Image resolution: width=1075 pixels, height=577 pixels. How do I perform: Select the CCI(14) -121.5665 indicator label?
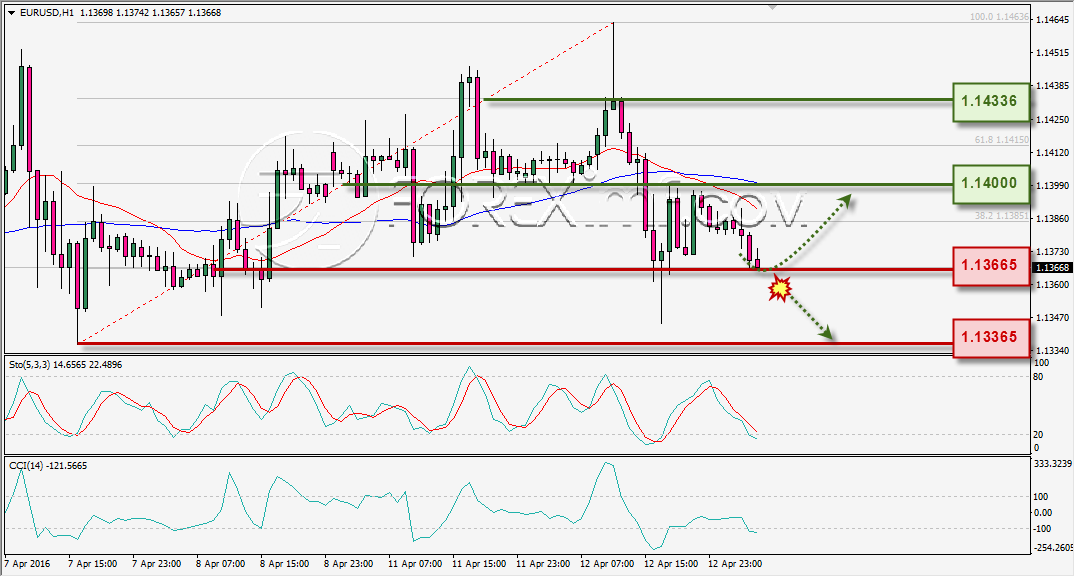[48, 466]
